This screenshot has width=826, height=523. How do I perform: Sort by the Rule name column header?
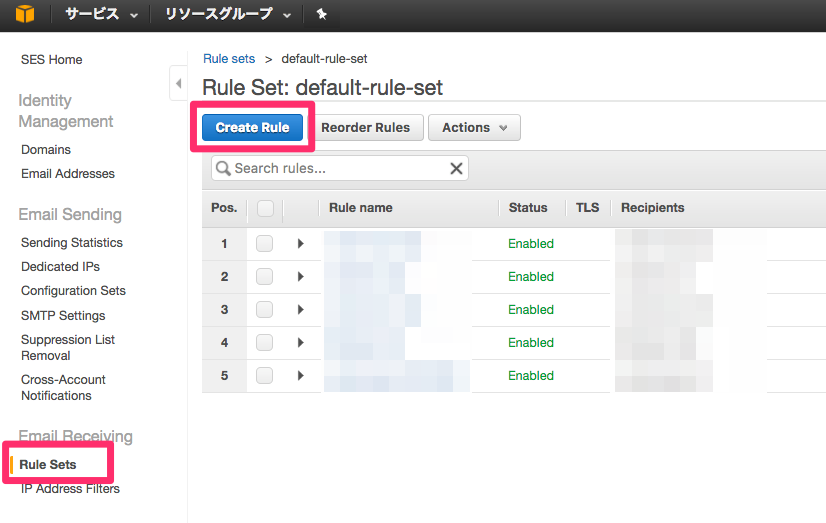[361, 208]
